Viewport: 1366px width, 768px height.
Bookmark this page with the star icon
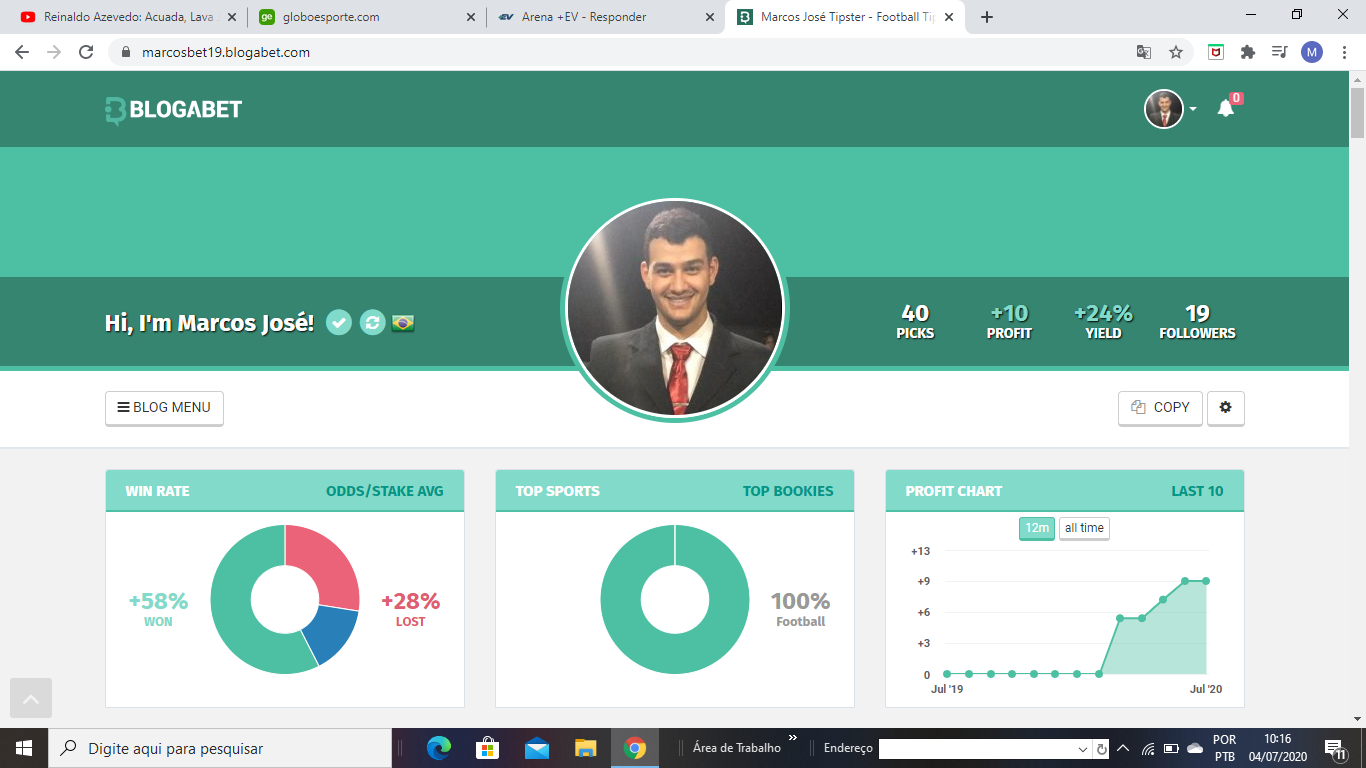(1176, 52)
